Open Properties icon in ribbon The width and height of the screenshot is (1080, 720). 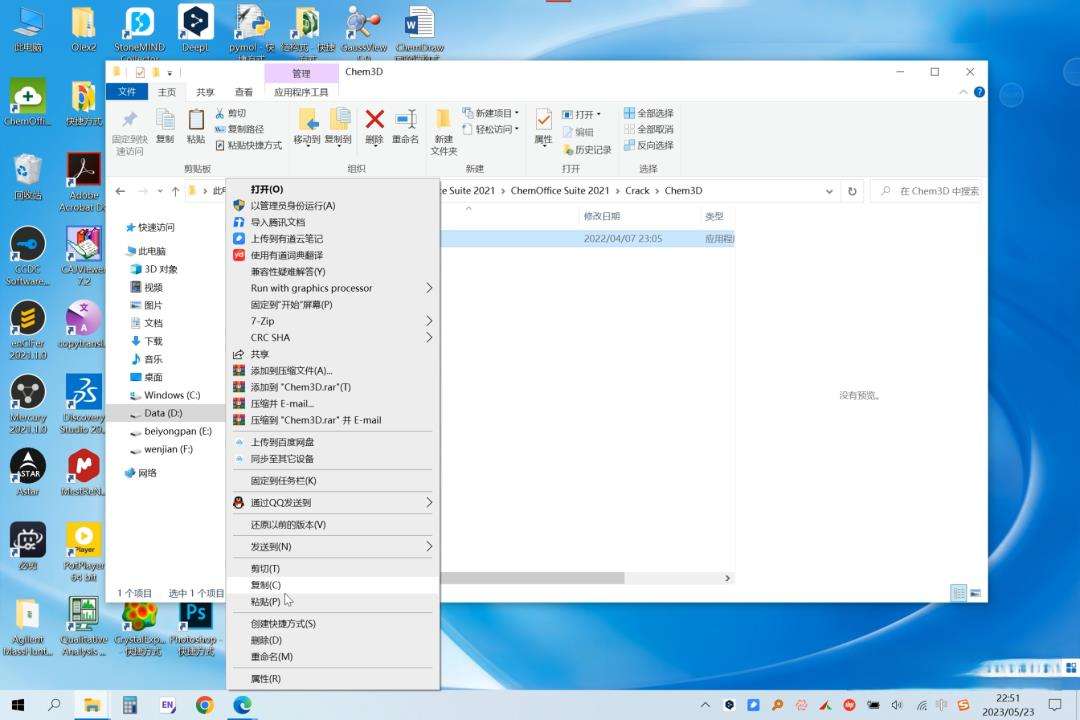(x=543, y=121)
